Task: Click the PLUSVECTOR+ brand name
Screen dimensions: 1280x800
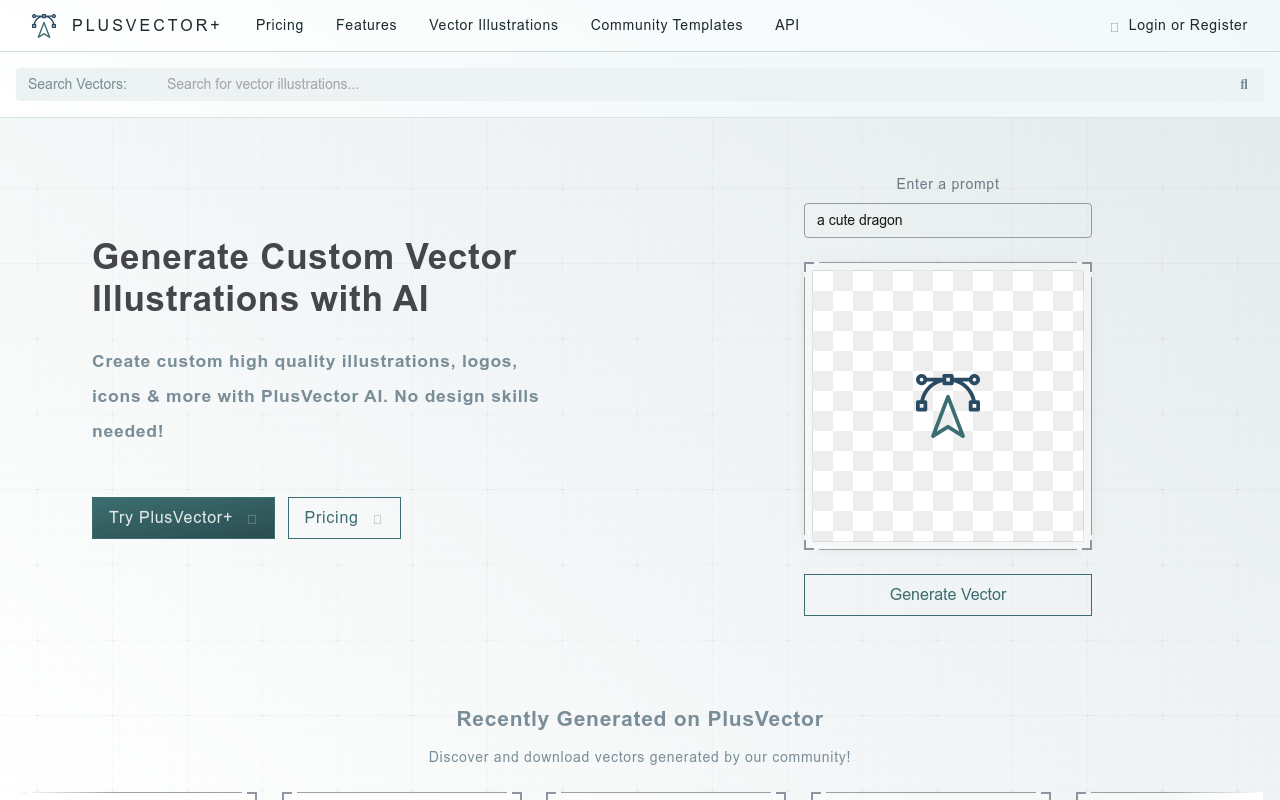Action: [146, 25]
